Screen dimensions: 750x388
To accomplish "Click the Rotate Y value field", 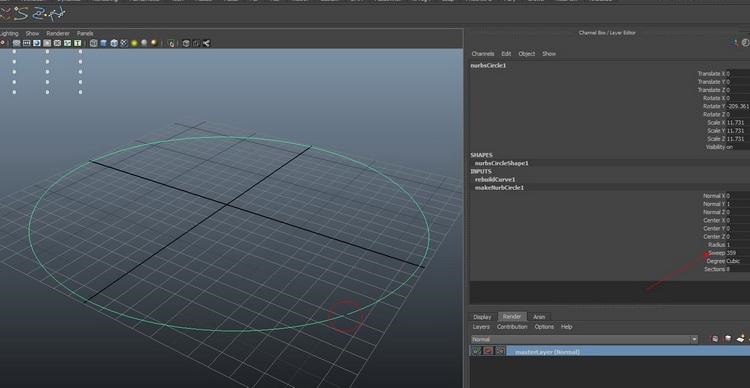I will (738, 106).
